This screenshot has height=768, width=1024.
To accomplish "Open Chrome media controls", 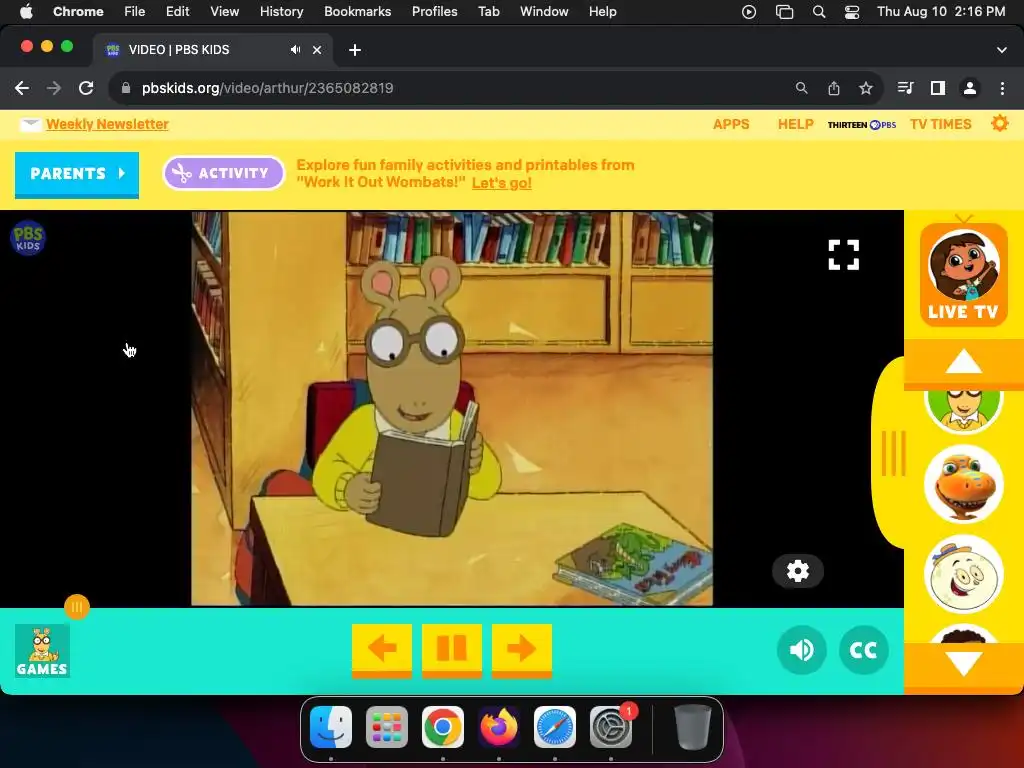I will tap(905, 88).
